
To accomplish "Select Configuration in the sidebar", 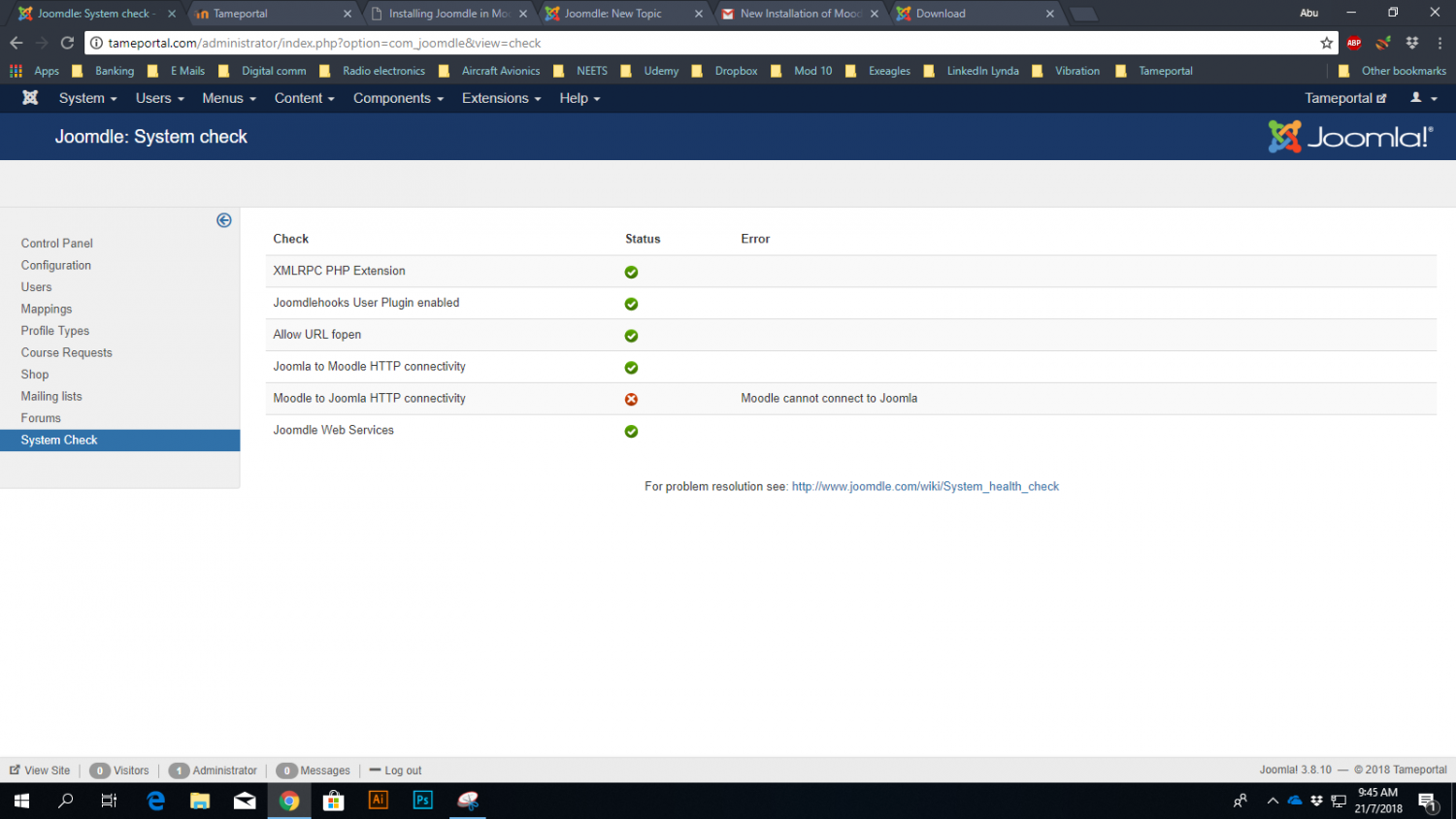I will point(56,265).
